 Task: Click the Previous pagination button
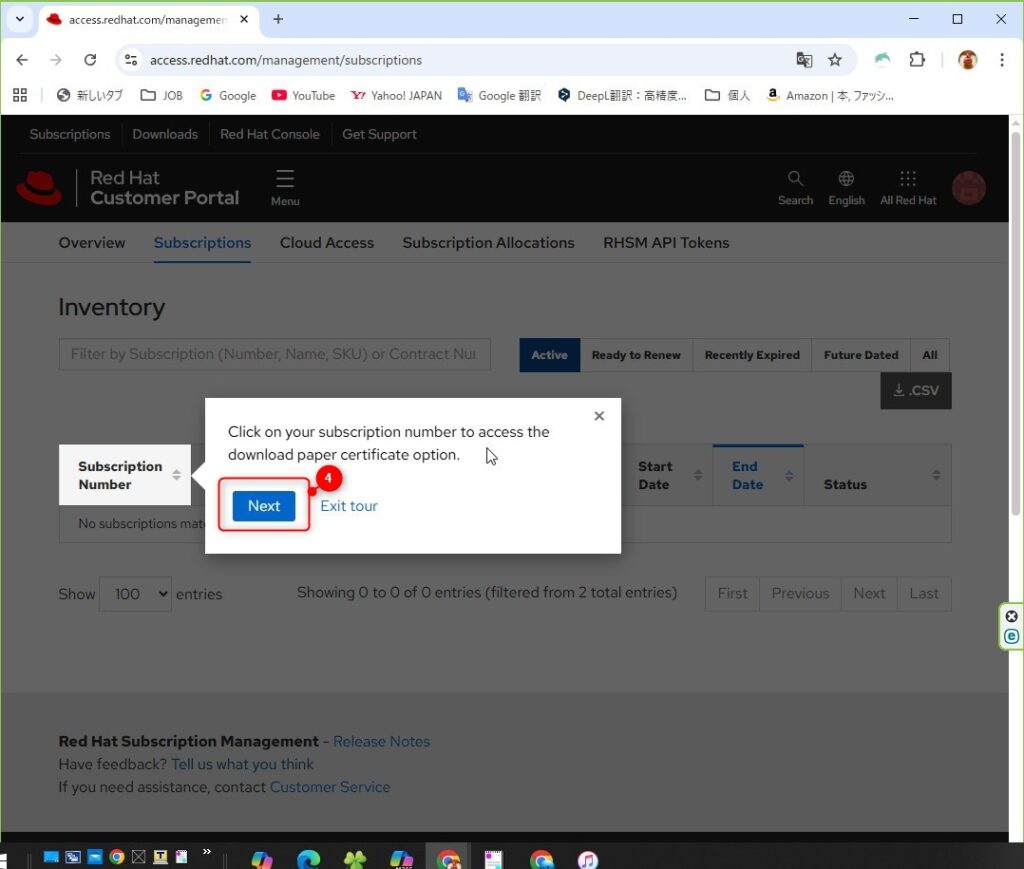click(x=800, y=593)
